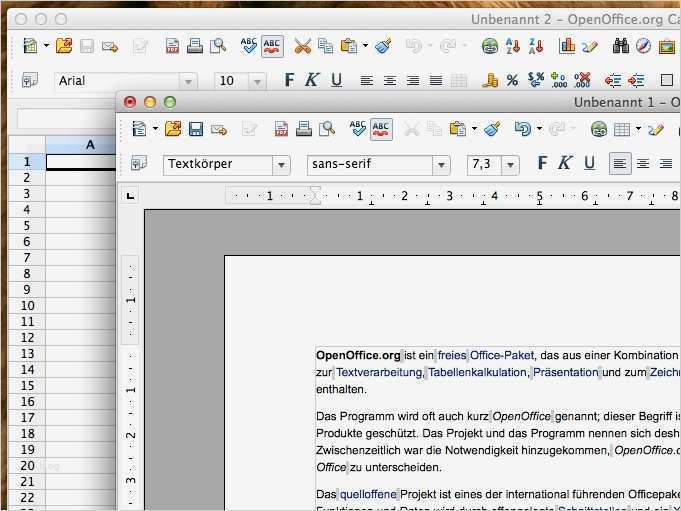Follow Präsentation link in document
The image size is (681, 511).
point(565,373)
